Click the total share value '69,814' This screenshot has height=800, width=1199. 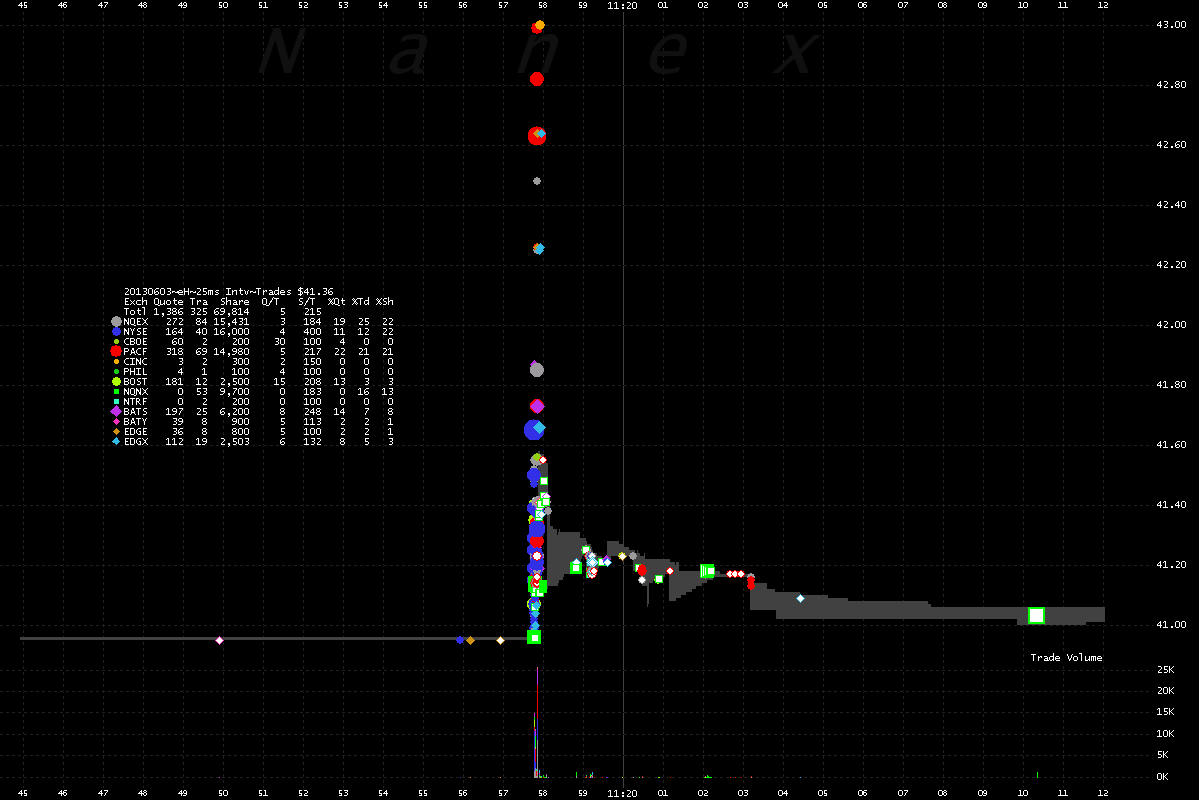[x=232, y=311]
